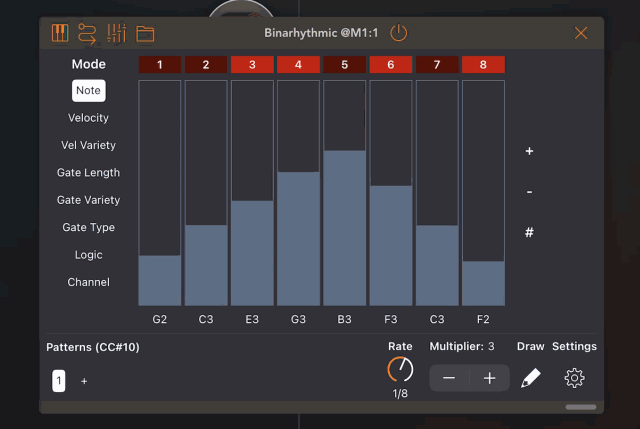640x429 pixels.
Task: Adjust step 1 note bar (G2)
Action: click(x=160, y=193)
